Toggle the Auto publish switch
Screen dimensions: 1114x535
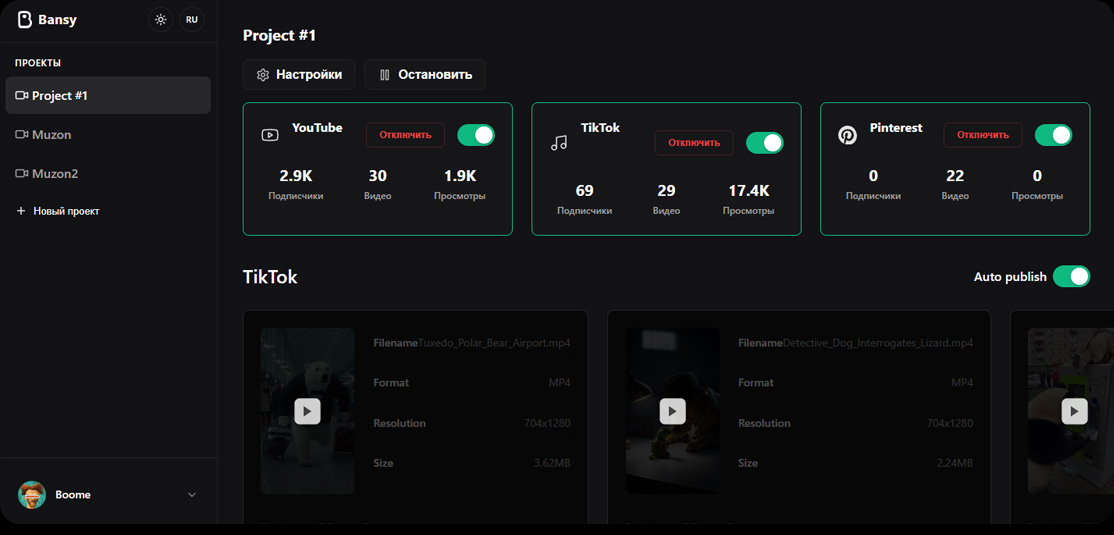1071,277
